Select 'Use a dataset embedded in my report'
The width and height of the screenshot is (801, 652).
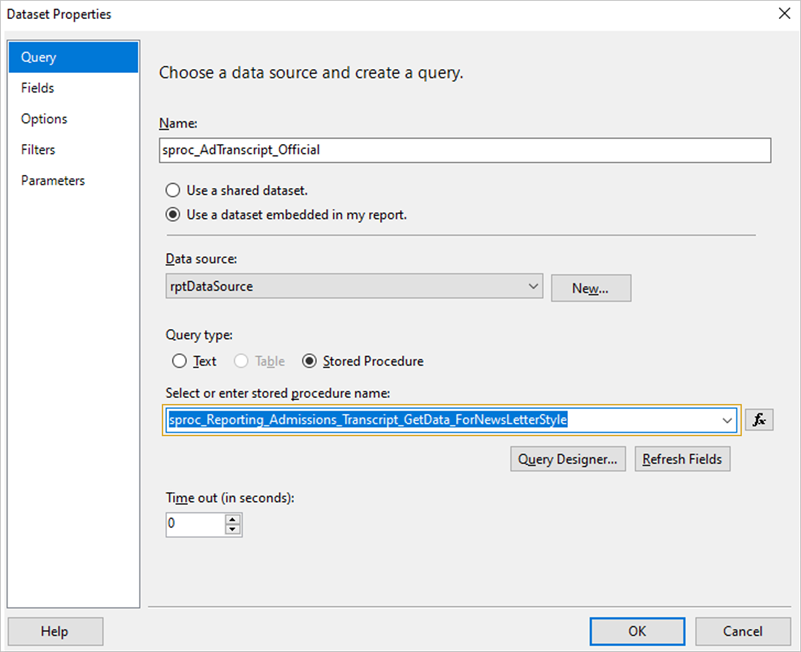click(x=174, y=214)
